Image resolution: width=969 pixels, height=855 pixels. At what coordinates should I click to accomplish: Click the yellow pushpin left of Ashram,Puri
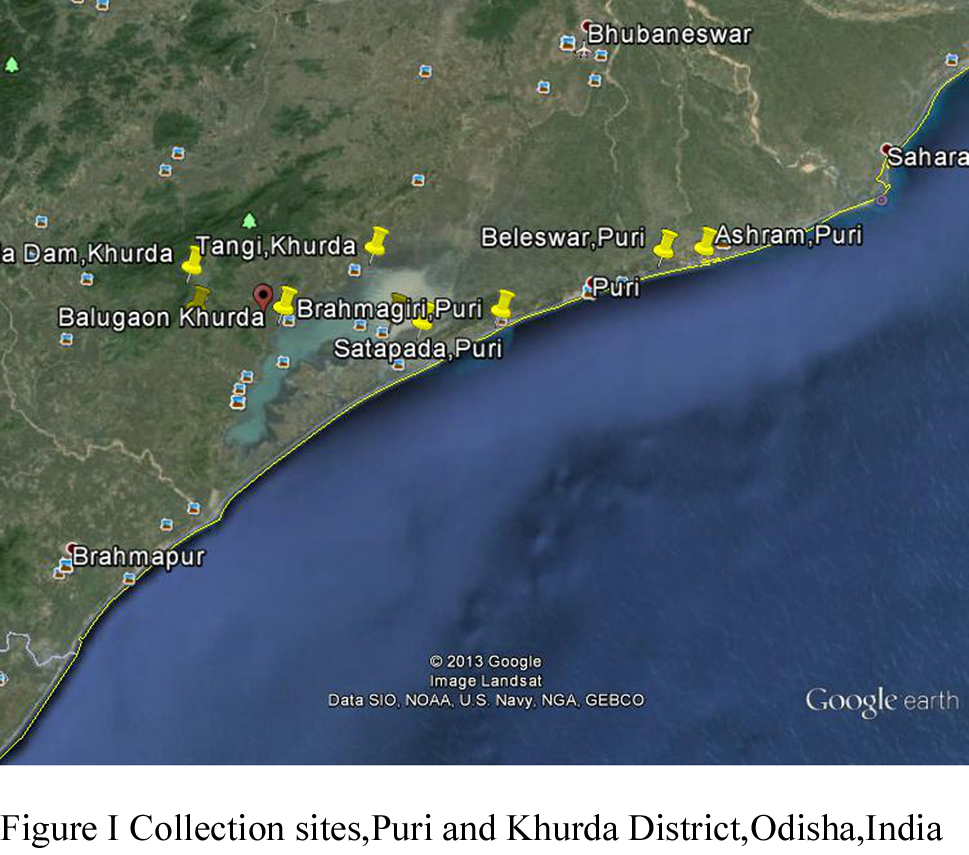(706, 241)
